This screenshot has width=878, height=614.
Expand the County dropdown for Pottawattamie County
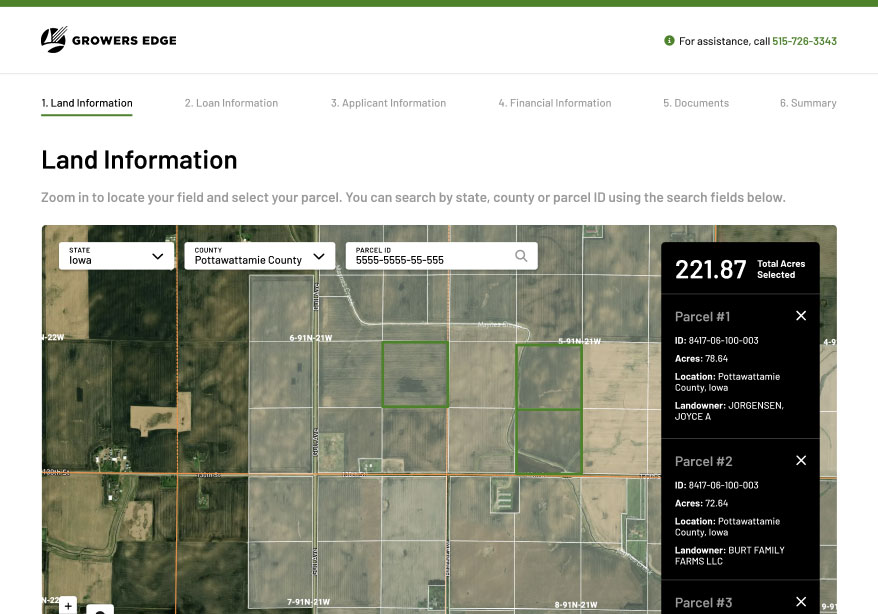(259, 256)
